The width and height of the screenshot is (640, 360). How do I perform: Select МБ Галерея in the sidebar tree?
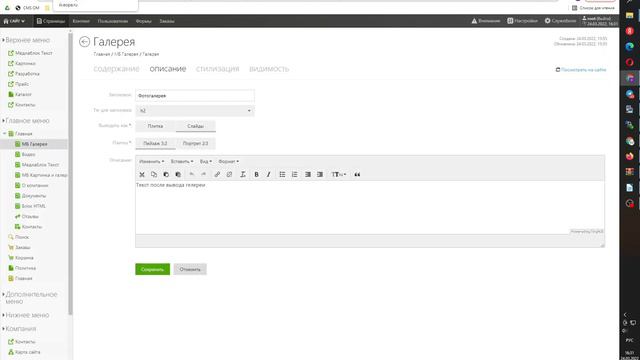pos(34,144)
